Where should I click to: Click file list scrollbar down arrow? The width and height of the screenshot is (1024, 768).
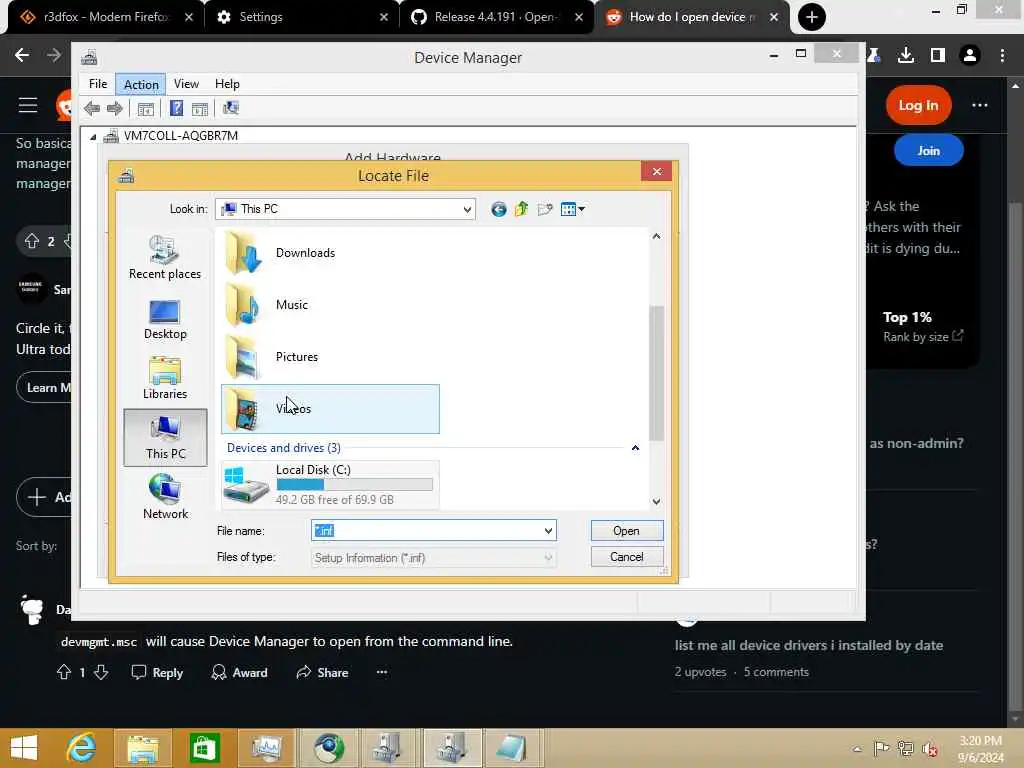[x=656, y=502]
